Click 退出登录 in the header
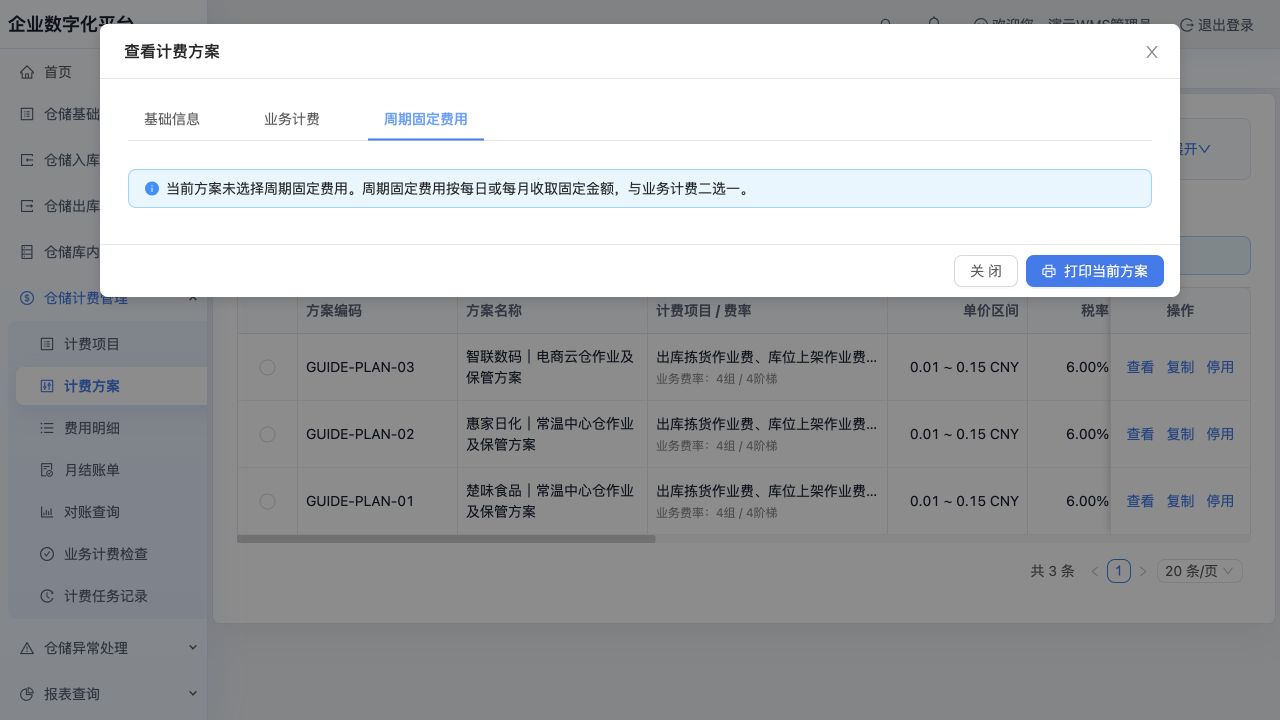This screenshot has width=1280, height=720. point(1216,25)
